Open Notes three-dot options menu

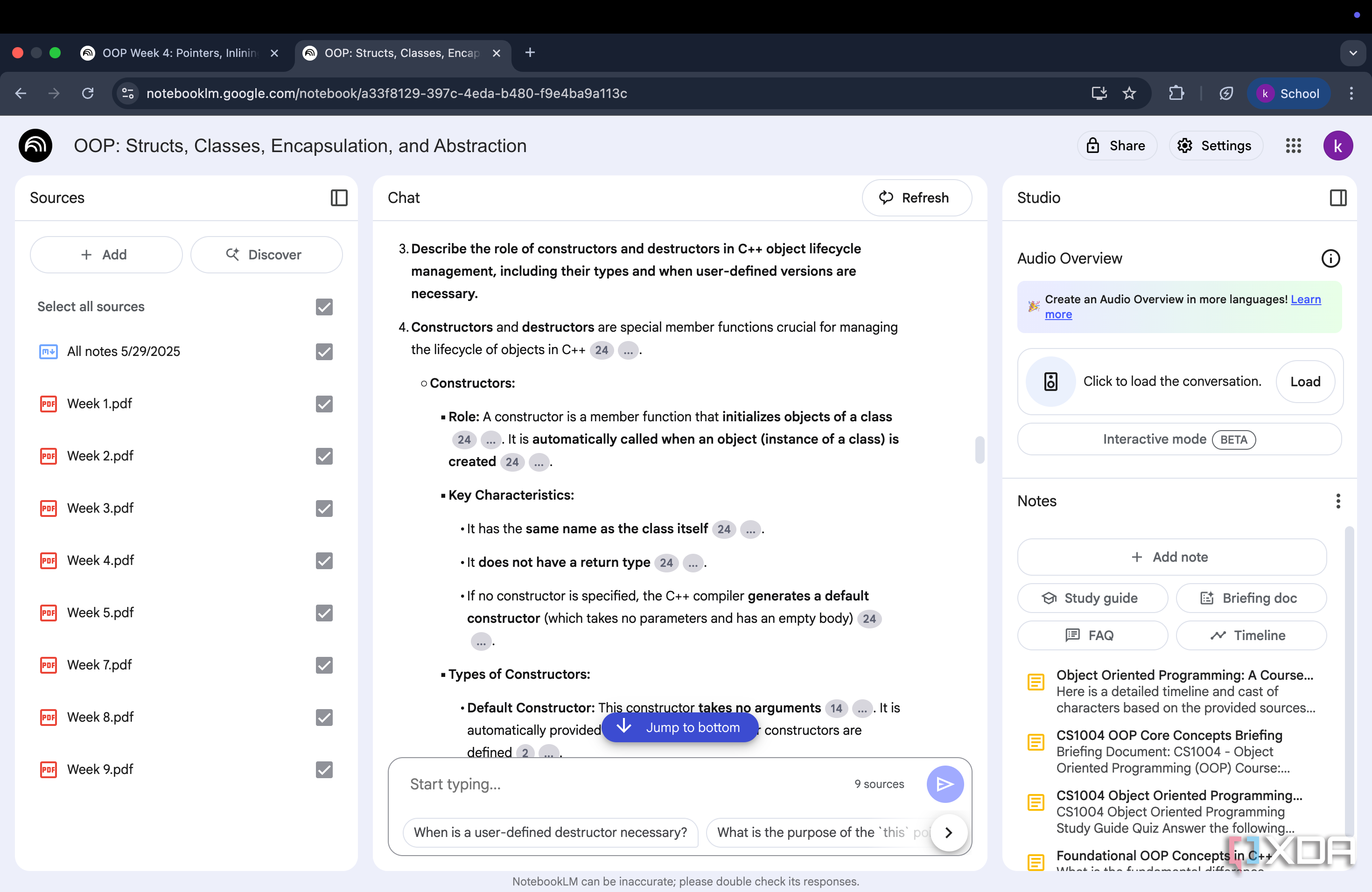pos(1338,501)
